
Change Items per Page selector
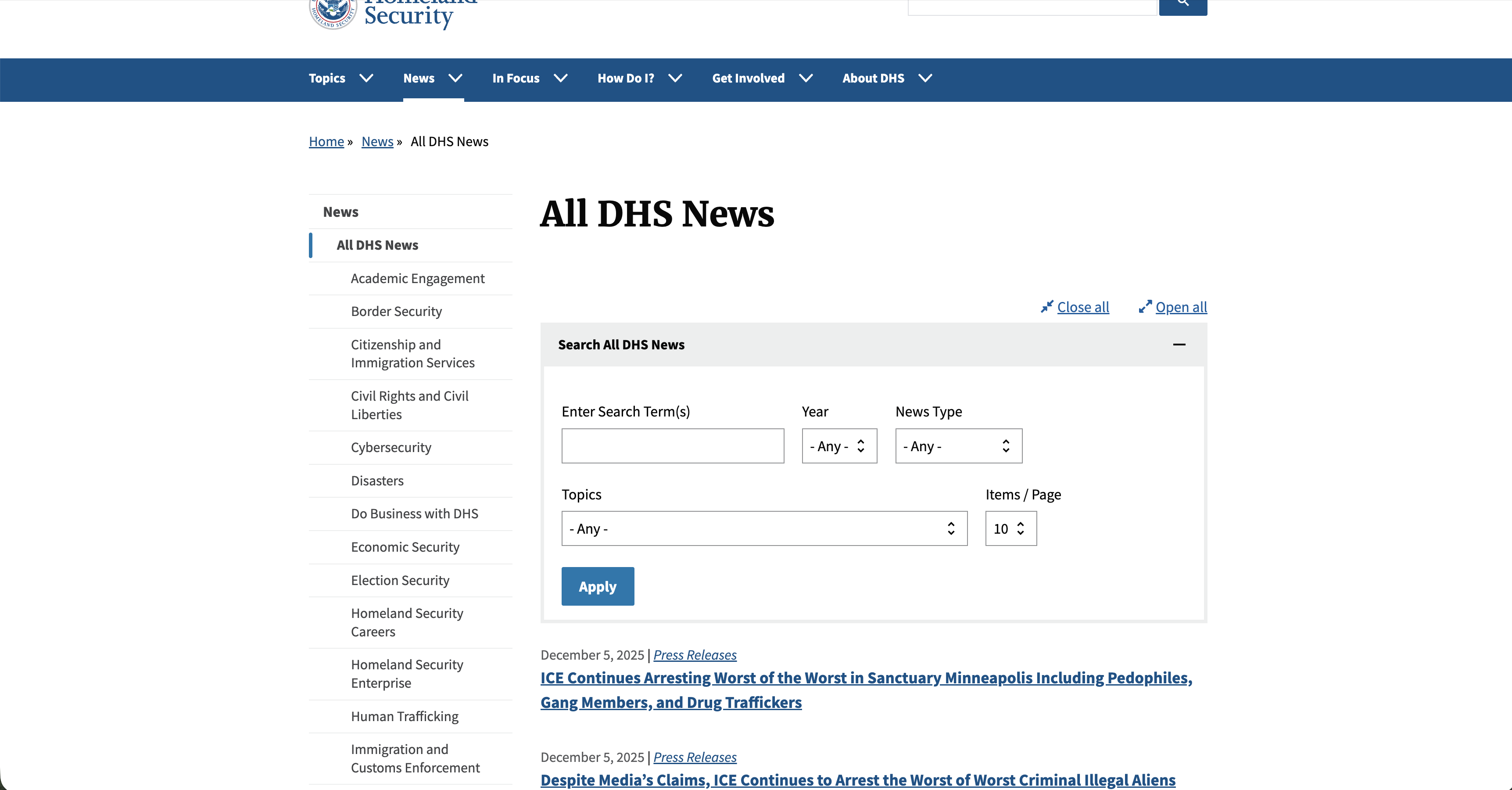click(1010, 529)
